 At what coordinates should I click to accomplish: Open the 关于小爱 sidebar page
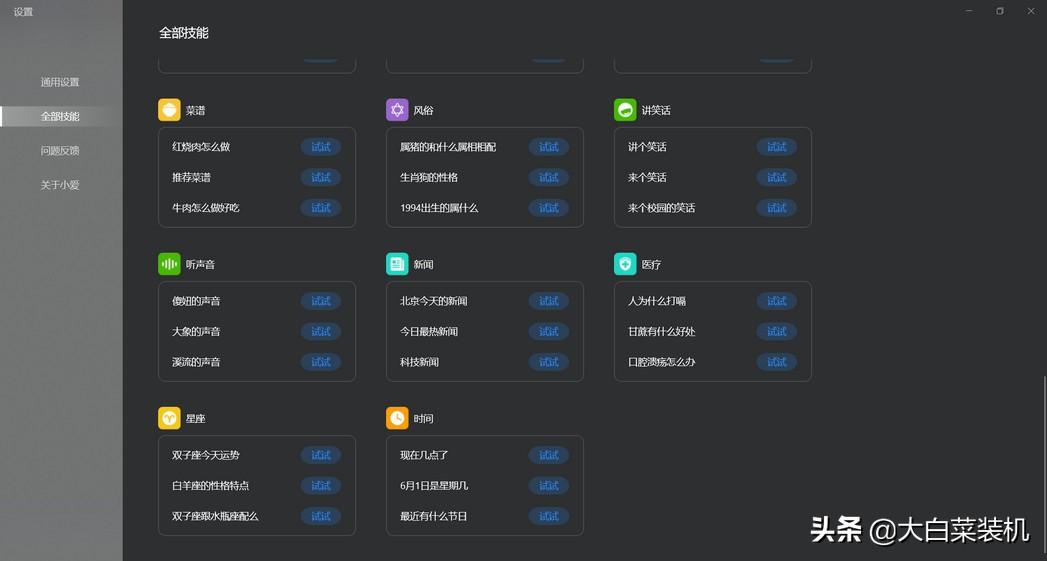(x=60, y=185)
